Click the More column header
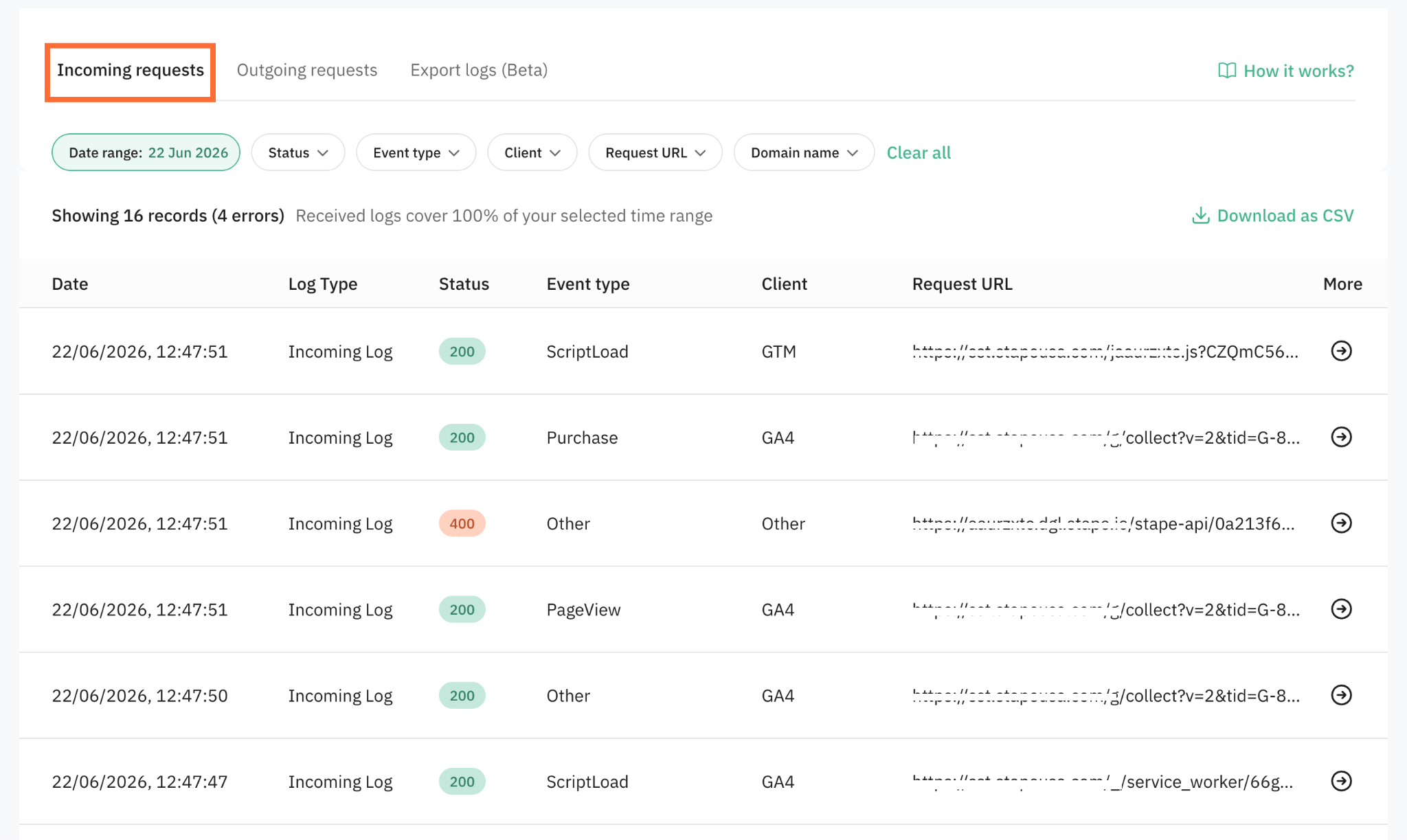 click(1342, 284)
